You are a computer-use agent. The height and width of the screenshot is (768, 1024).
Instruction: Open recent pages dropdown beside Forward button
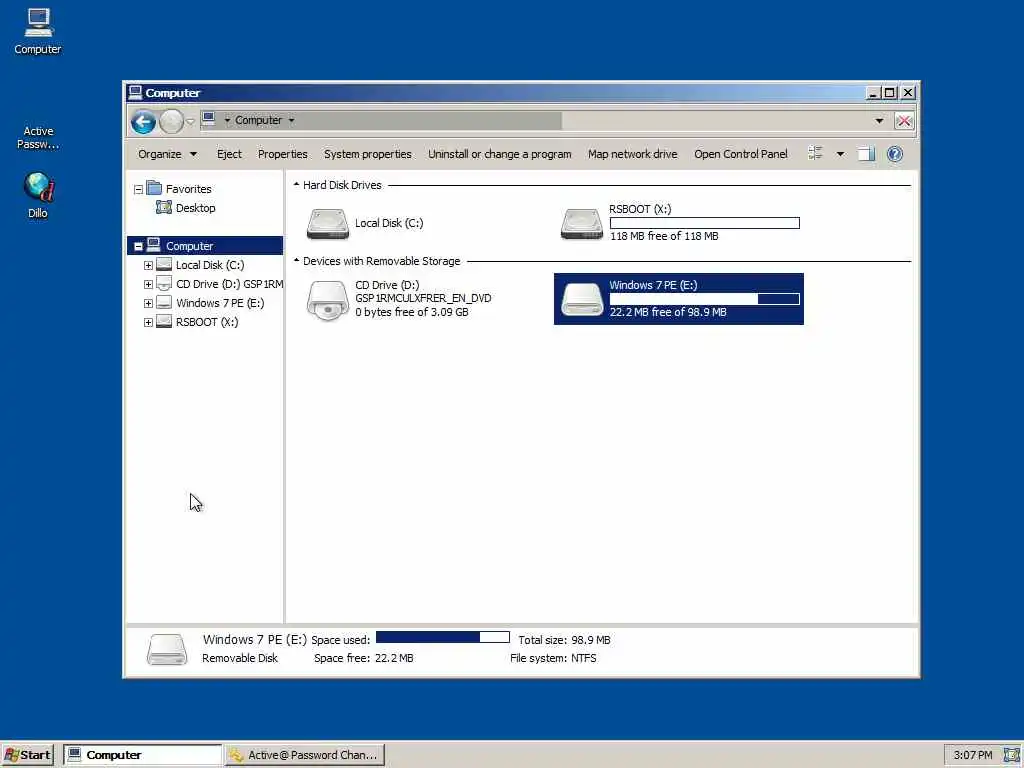(x=190, y=121)
